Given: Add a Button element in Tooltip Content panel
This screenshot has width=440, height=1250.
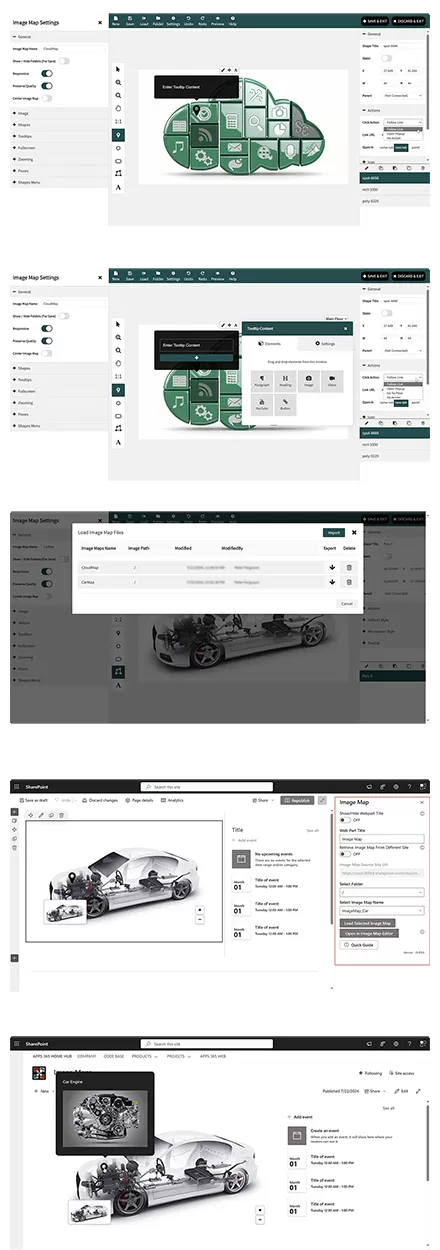Looking at the screenshot, I should tap(285, 405).
